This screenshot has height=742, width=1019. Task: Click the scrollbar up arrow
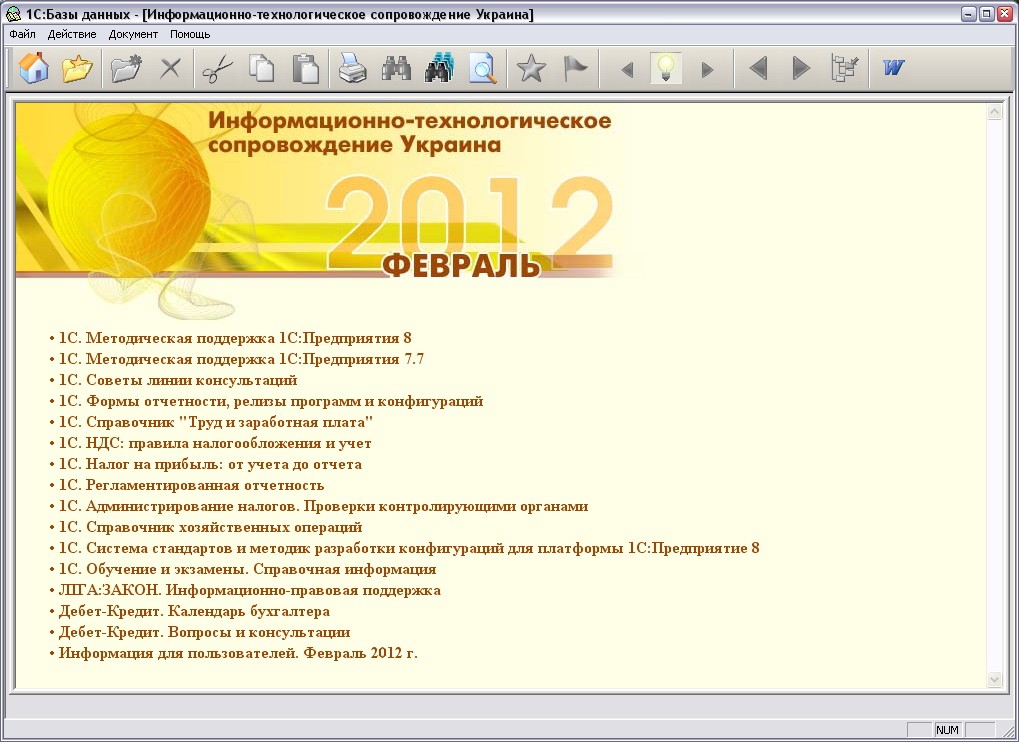[994, 112]
